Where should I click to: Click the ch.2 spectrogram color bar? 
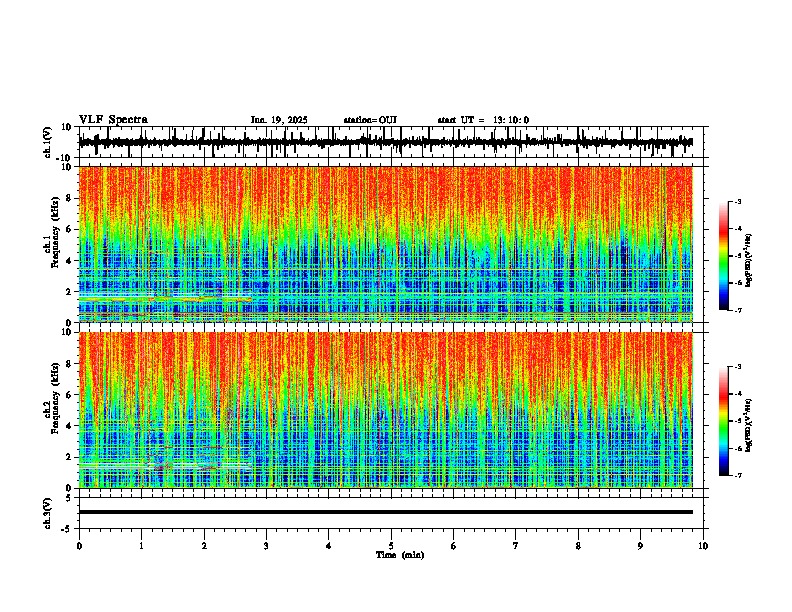click(724, 421)
